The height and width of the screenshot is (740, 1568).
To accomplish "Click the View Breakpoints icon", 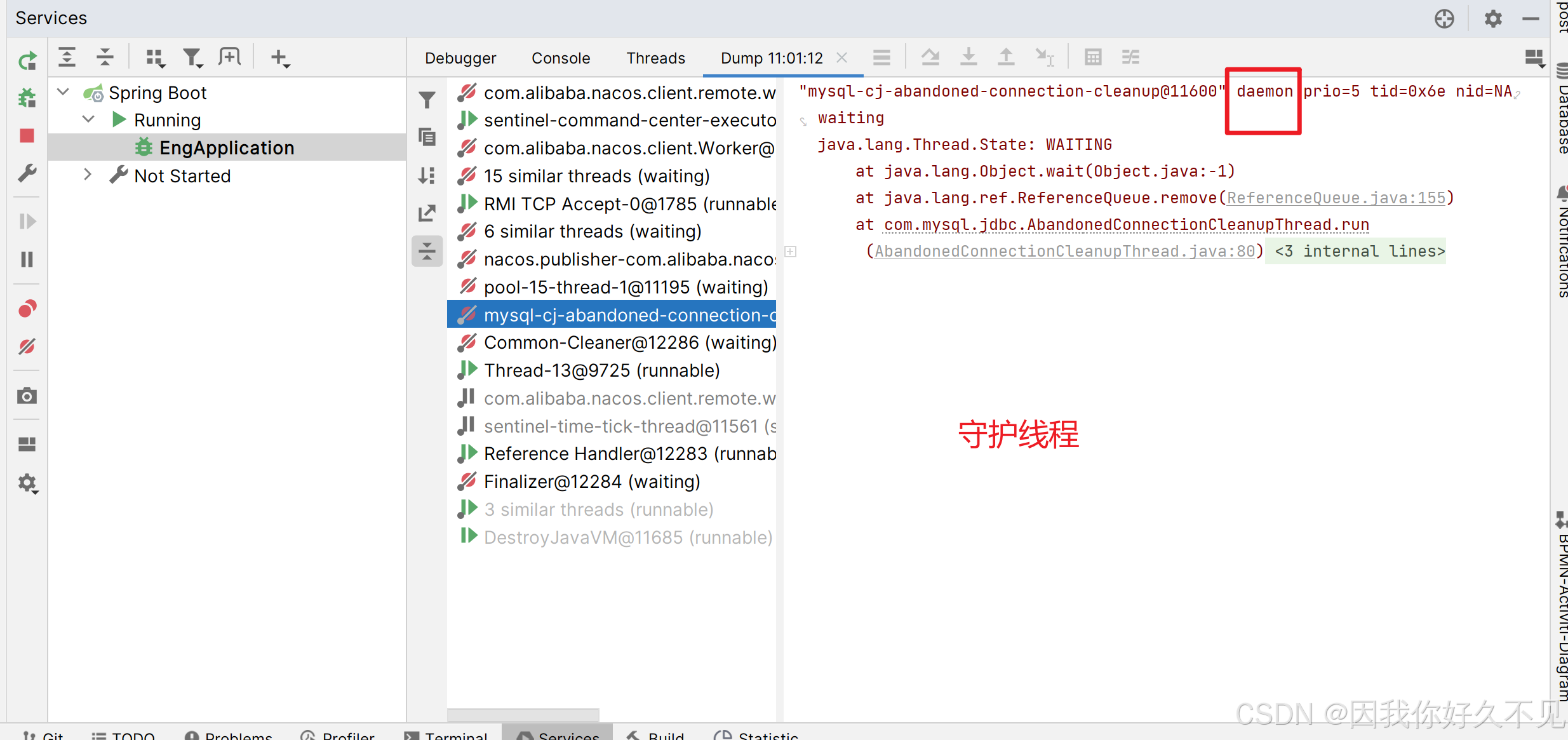I will tap(27, 309).
